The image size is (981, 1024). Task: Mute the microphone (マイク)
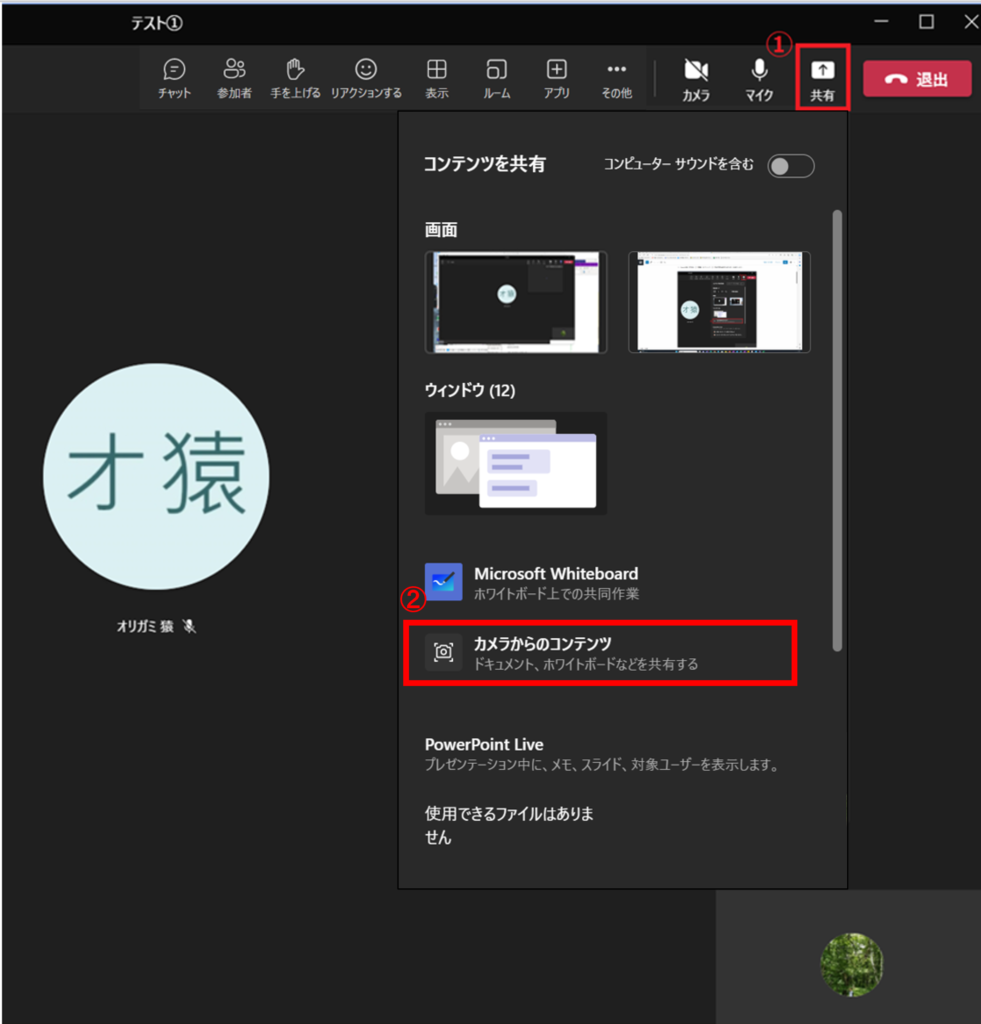759,79
